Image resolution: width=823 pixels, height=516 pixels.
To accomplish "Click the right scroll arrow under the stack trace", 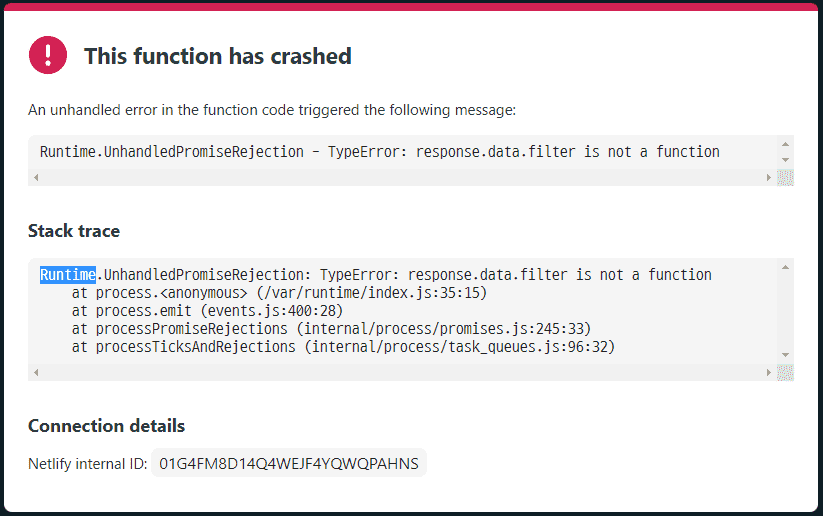I will pyautogui.click(x=769, y=372).
